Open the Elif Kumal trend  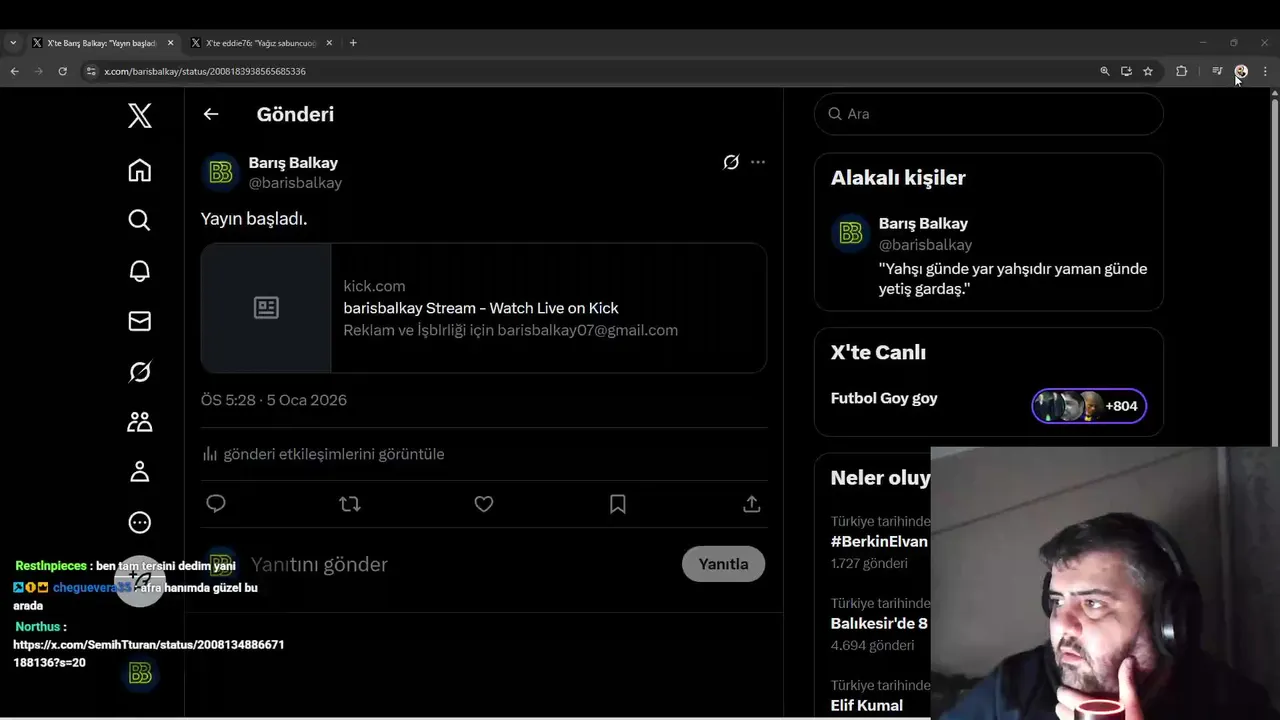(867, 705)
